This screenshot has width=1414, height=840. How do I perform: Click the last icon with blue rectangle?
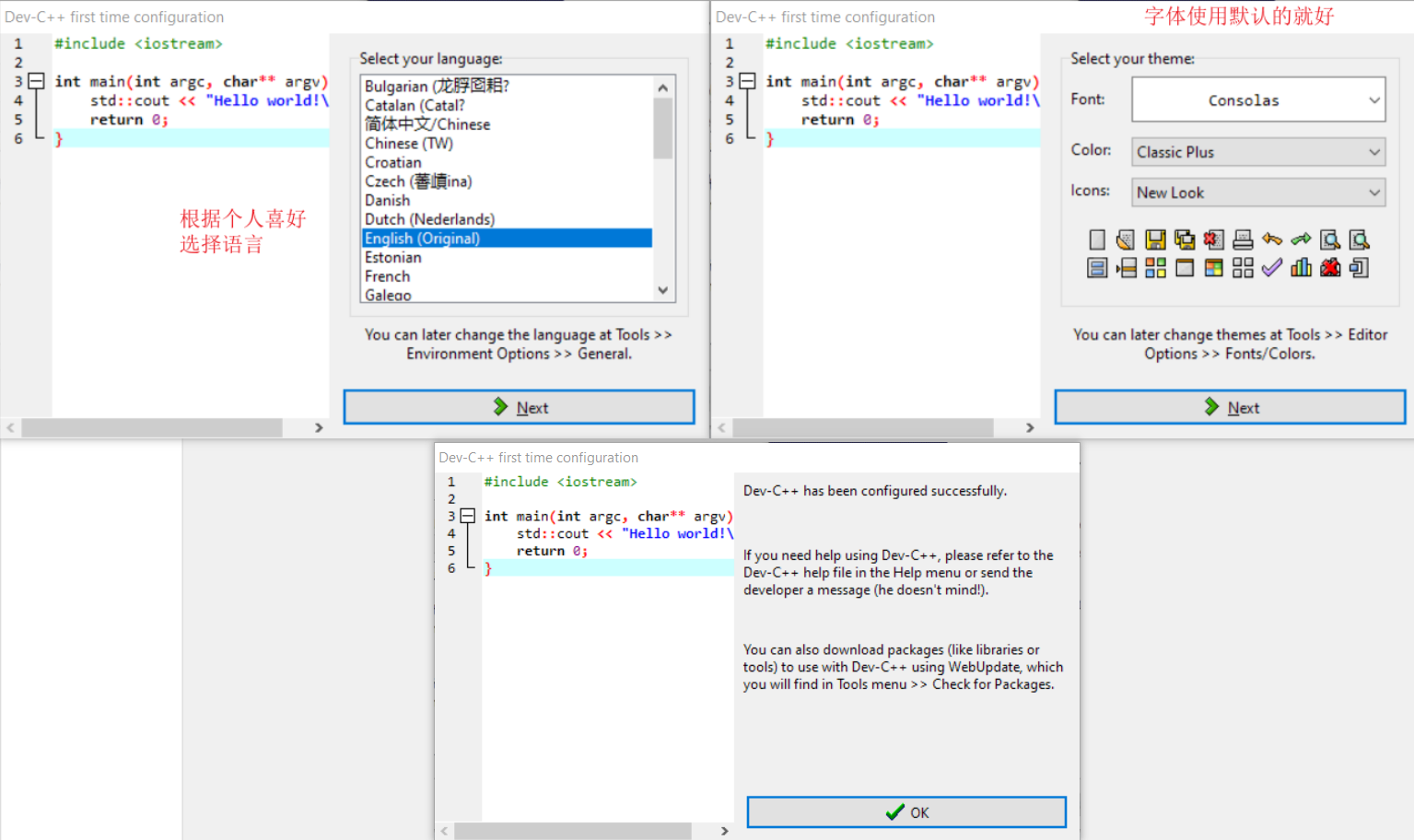click(x=1360, y=268)
